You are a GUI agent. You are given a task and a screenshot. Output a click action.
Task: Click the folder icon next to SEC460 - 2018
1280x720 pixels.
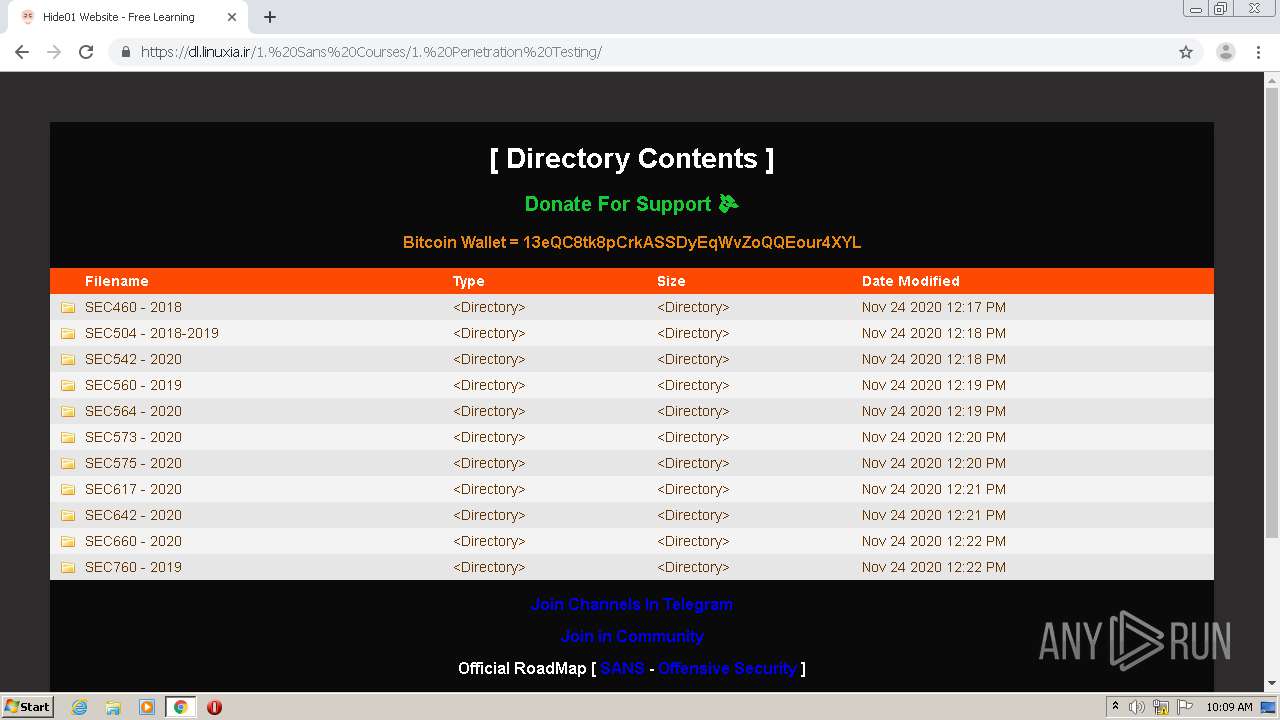click(68, 307)
